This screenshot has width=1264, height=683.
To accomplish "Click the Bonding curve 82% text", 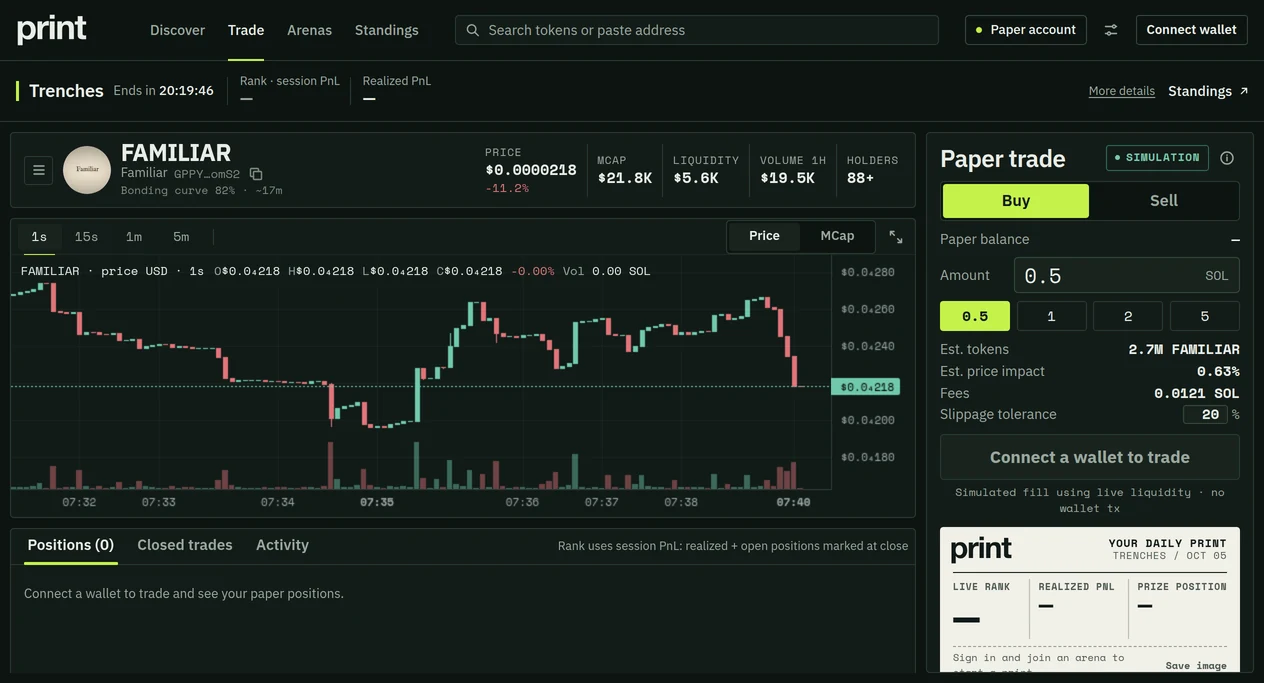I will coord(178,191).
